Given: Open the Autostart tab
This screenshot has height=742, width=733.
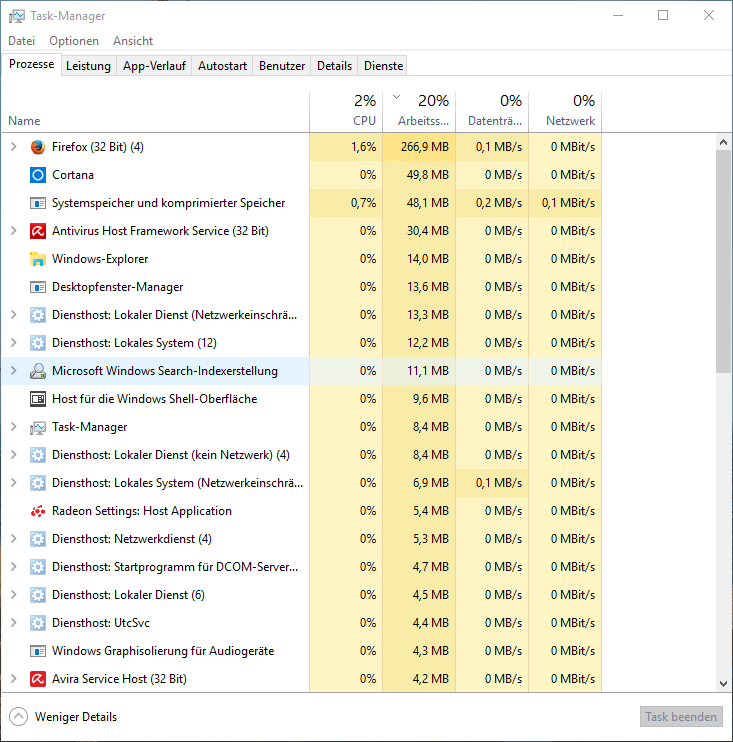Looking at the screenshot, I should [222, 66].
